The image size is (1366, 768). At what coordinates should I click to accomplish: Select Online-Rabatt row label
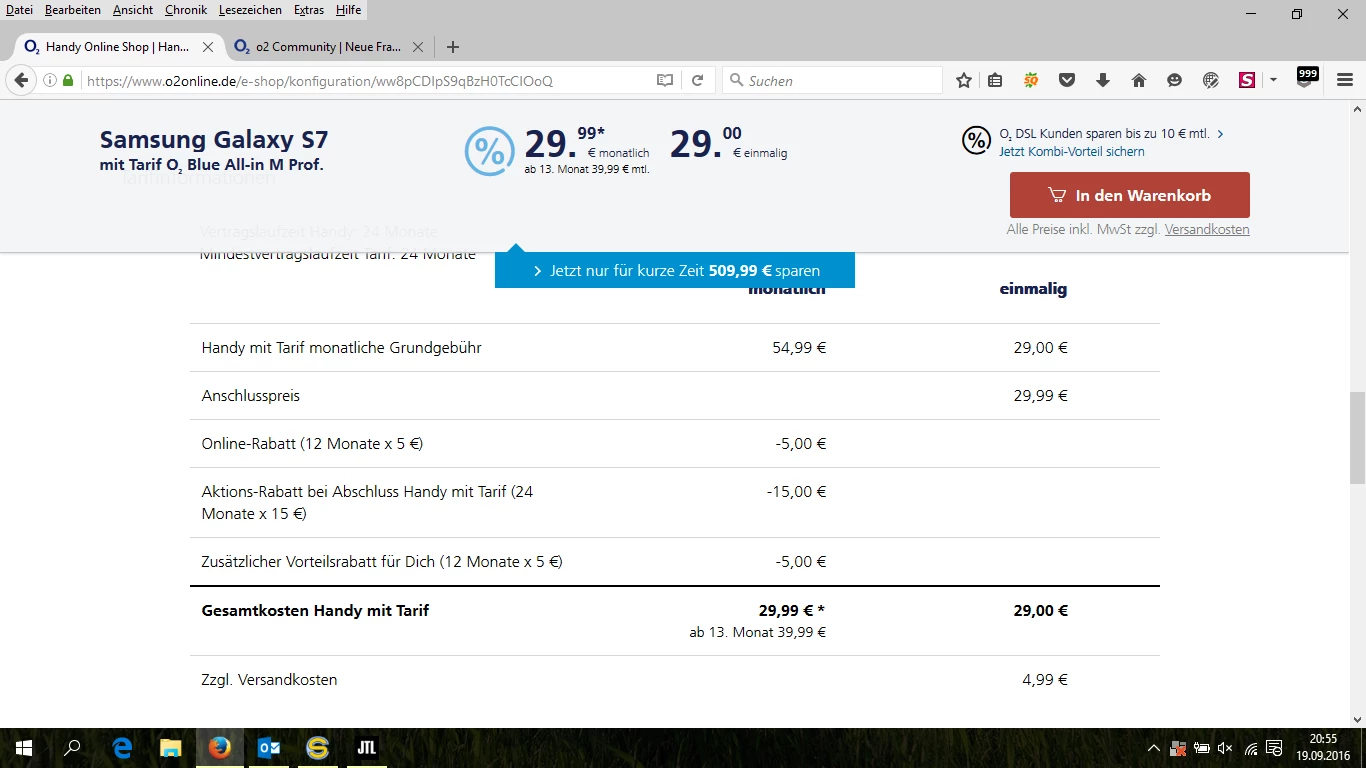pyautogui.click(x=312, y=444)
